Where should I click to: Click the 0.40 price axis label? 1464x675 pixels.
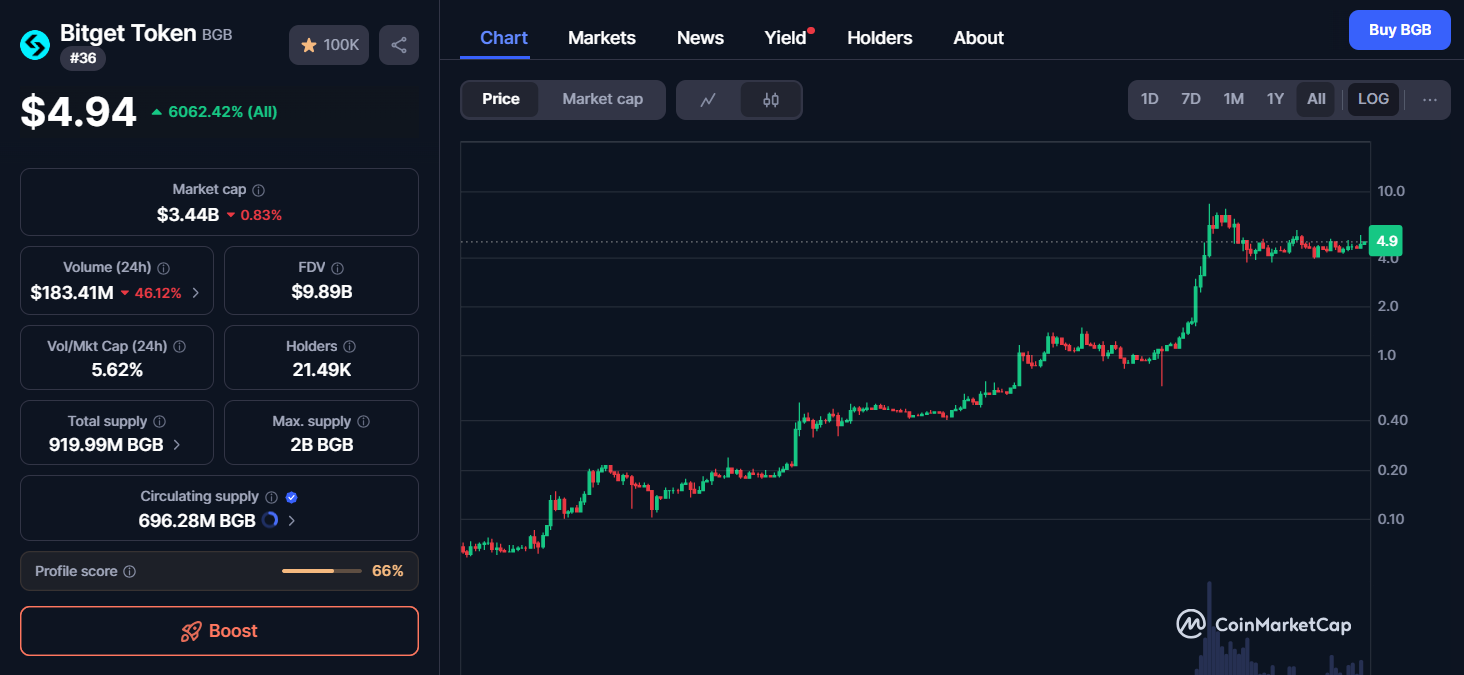(x=1392, y=420)
